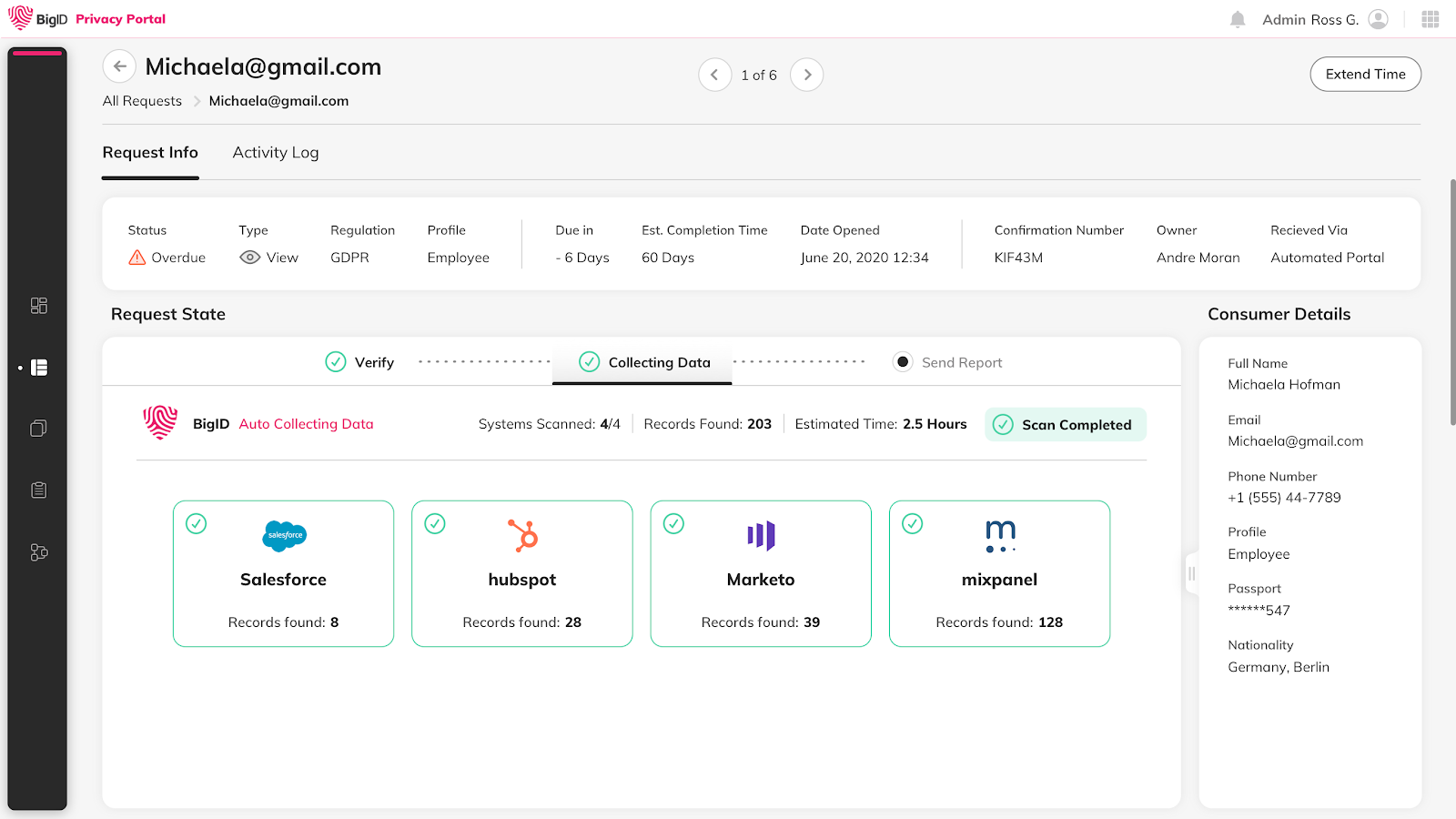Click the eye icon next to View

coord(249,258)
